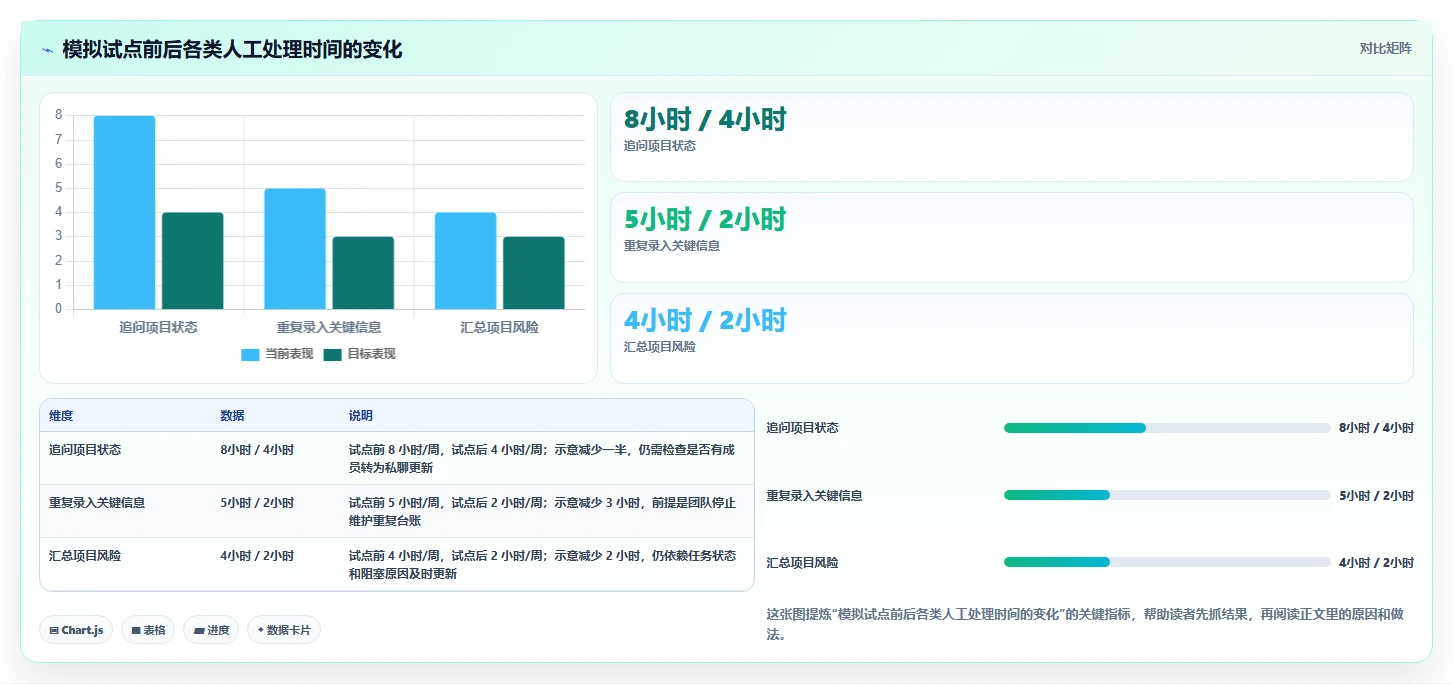
Task: Select the 8小时 / 4小时 data card
Action: [1011, 137]
